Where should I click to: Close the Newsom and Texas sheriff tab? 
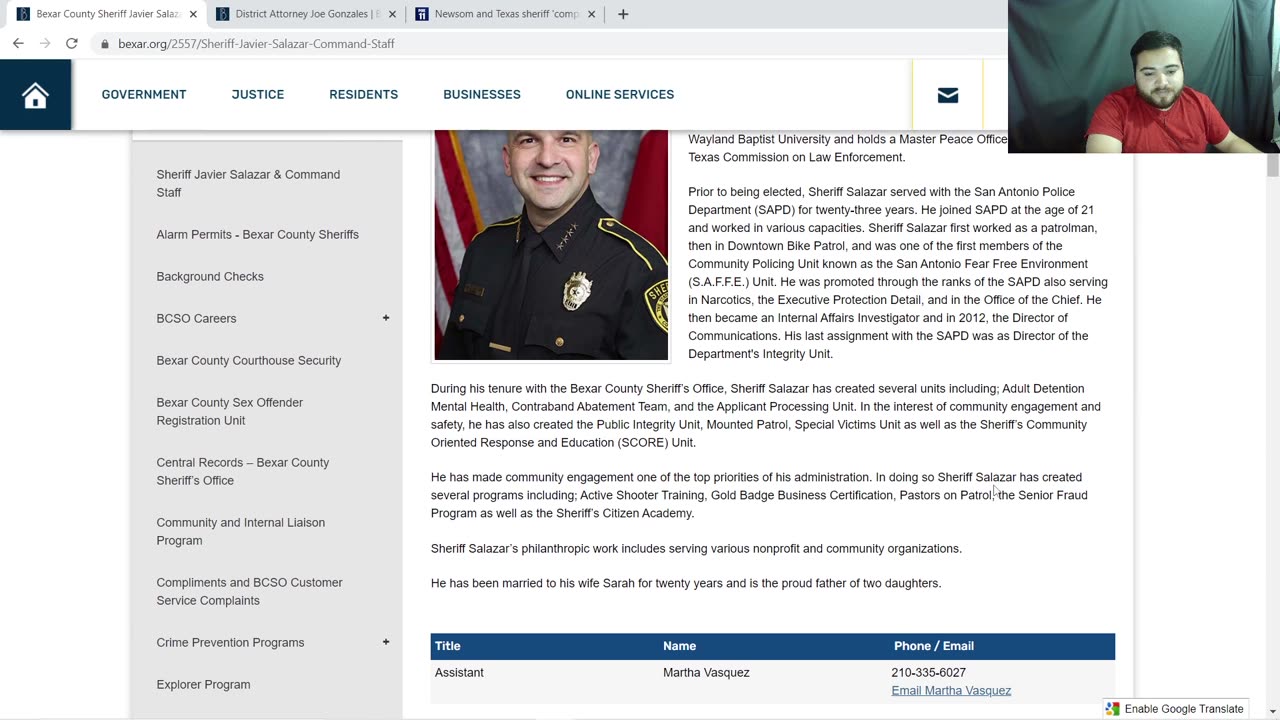[x=591, y=14]
